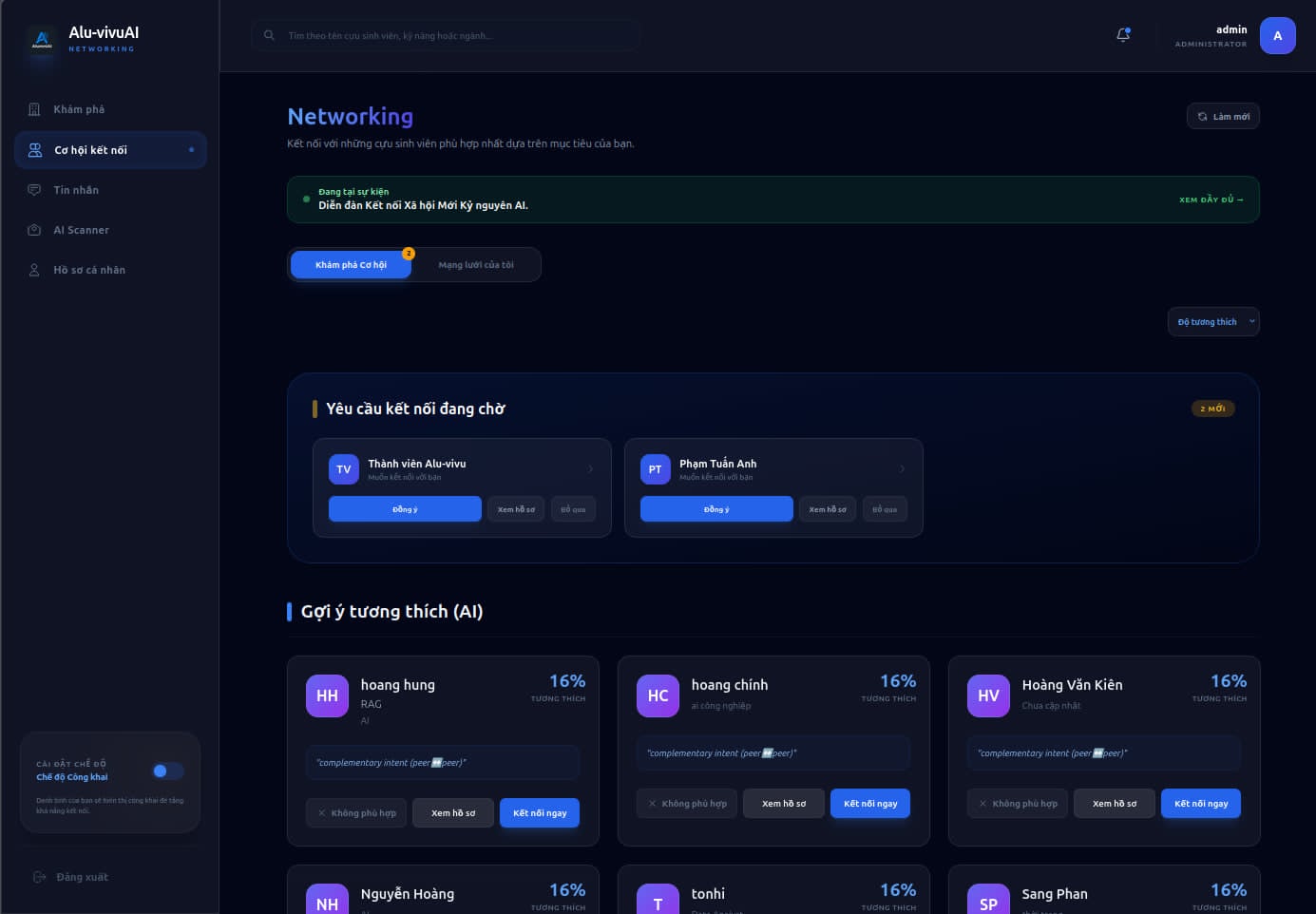Open Khám phá in the sidebar
Image resolution: width=1316 pixels, height=914 pixels.
pos(110,109)
